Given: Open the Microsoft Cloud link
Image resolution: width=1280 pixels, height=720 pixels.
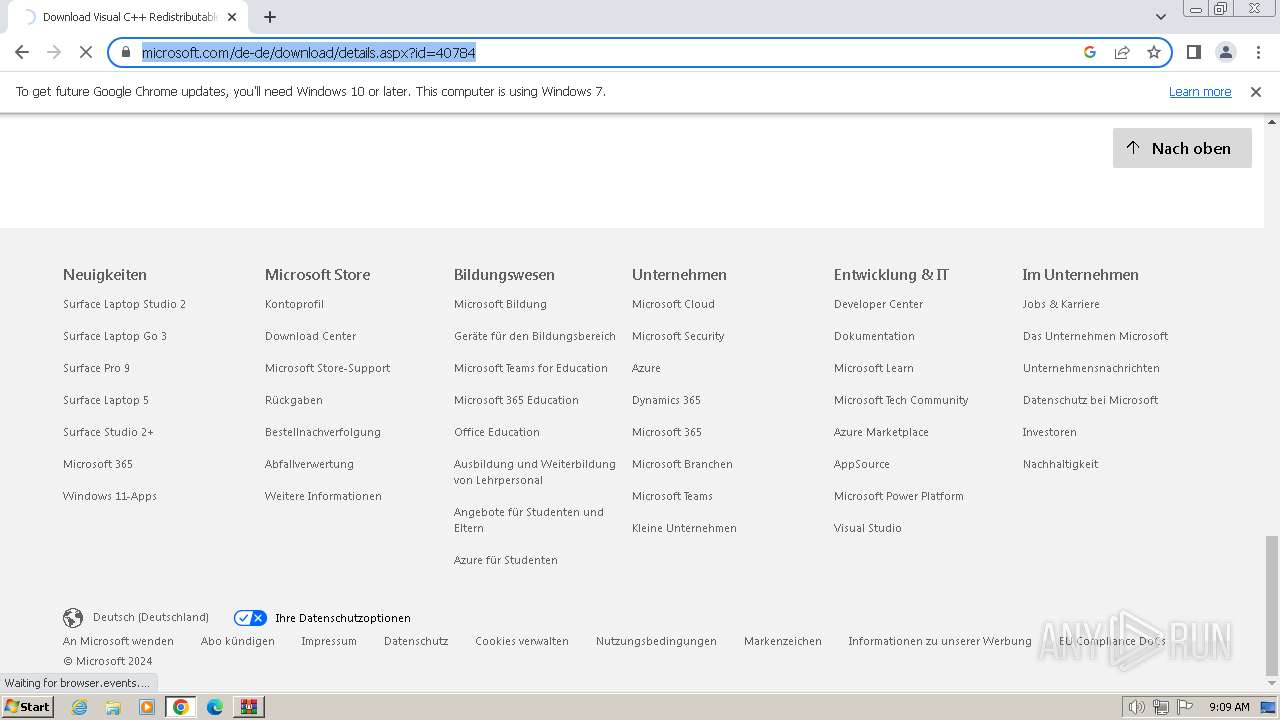Looking at the screenshot, I should [x=673, y=304].
